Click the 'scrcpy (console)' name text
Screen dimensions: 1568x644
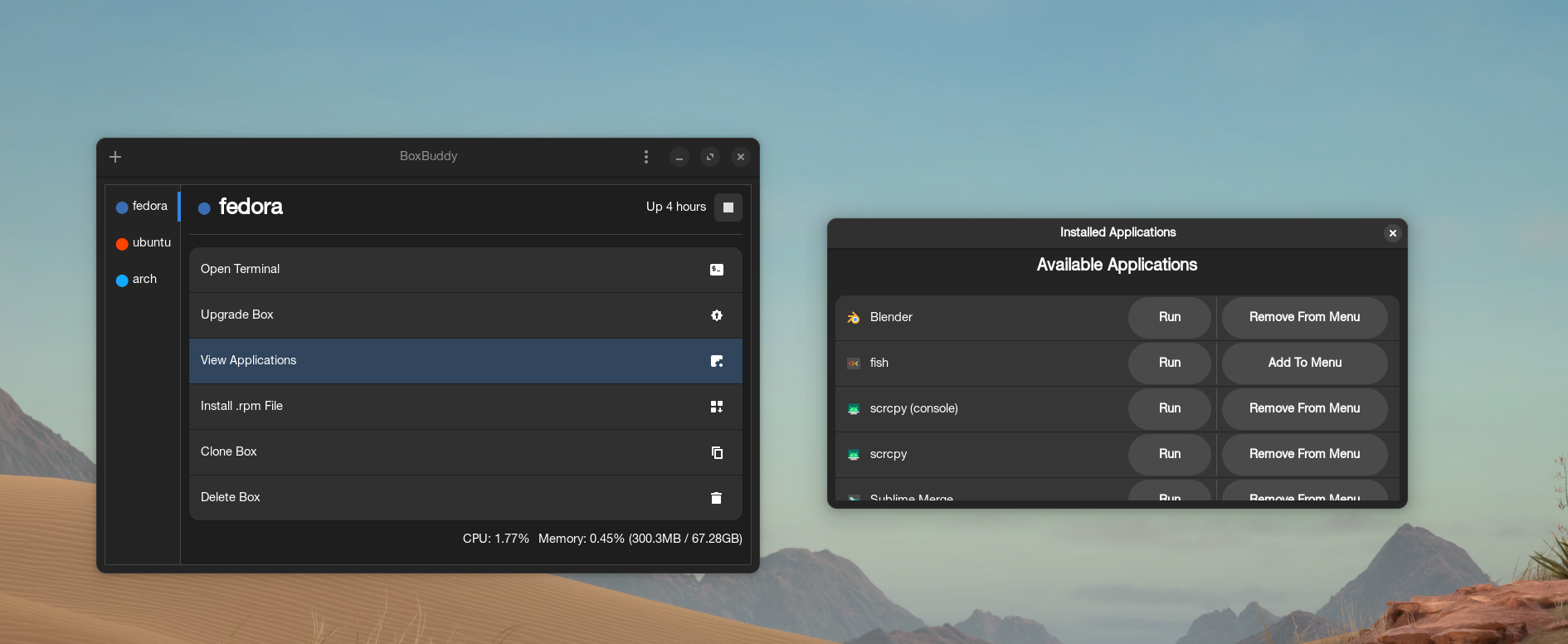pos(914,408)
